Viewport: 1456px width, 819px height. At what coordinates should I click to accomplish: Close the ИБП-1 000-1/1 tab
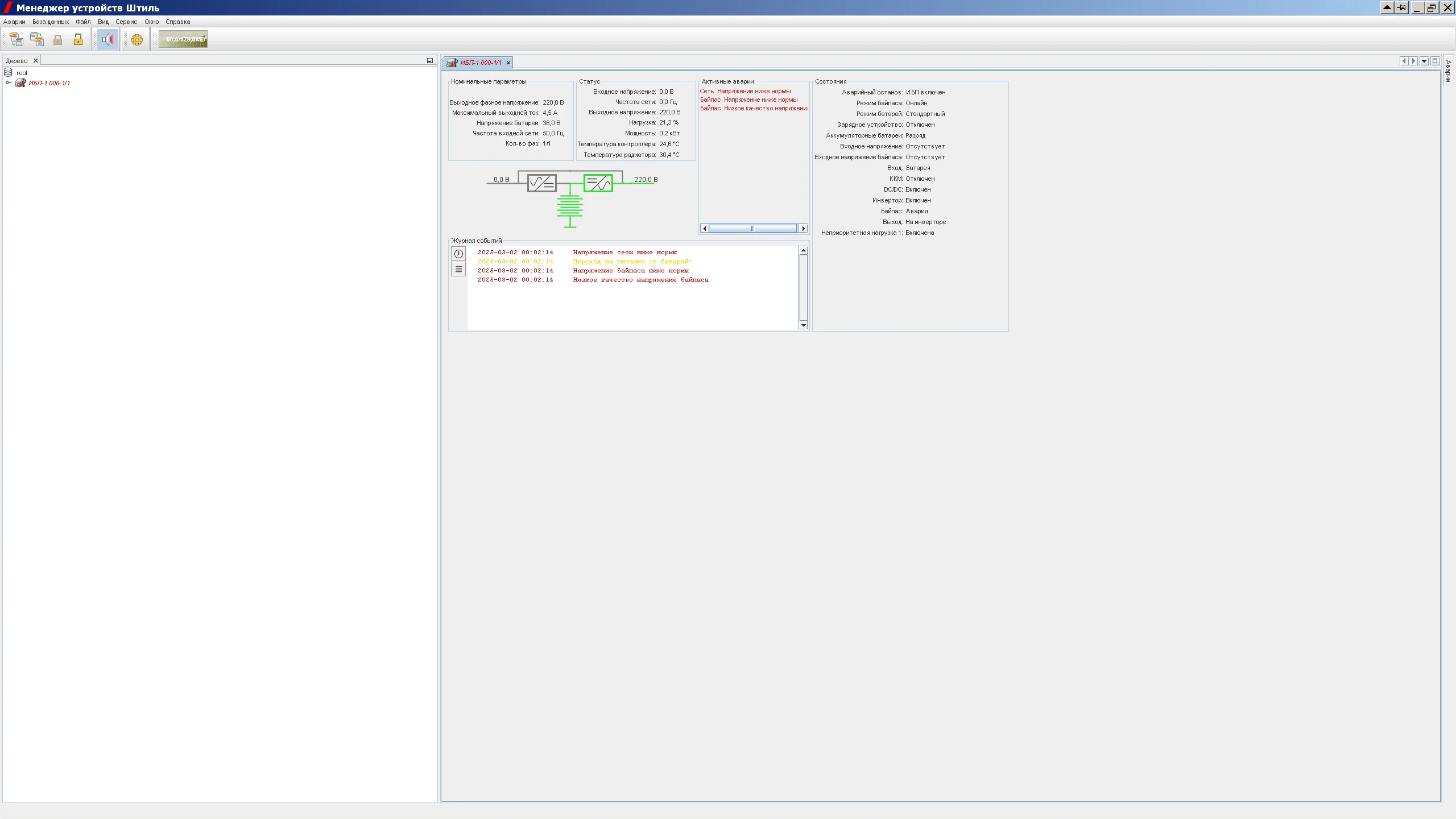pyautogui.click(x=508, y=63)
